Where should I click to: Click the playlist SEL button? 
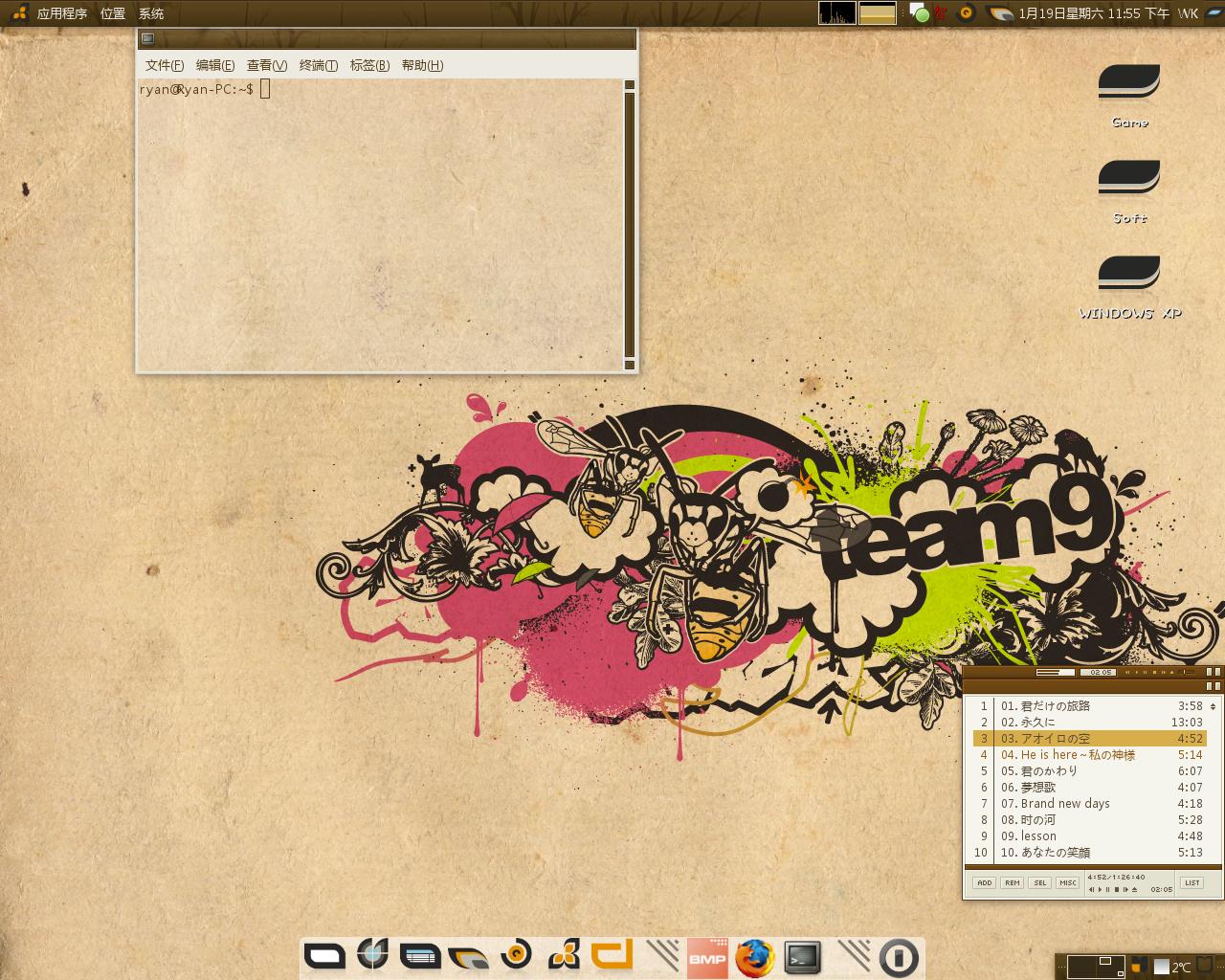point(1039,882)
